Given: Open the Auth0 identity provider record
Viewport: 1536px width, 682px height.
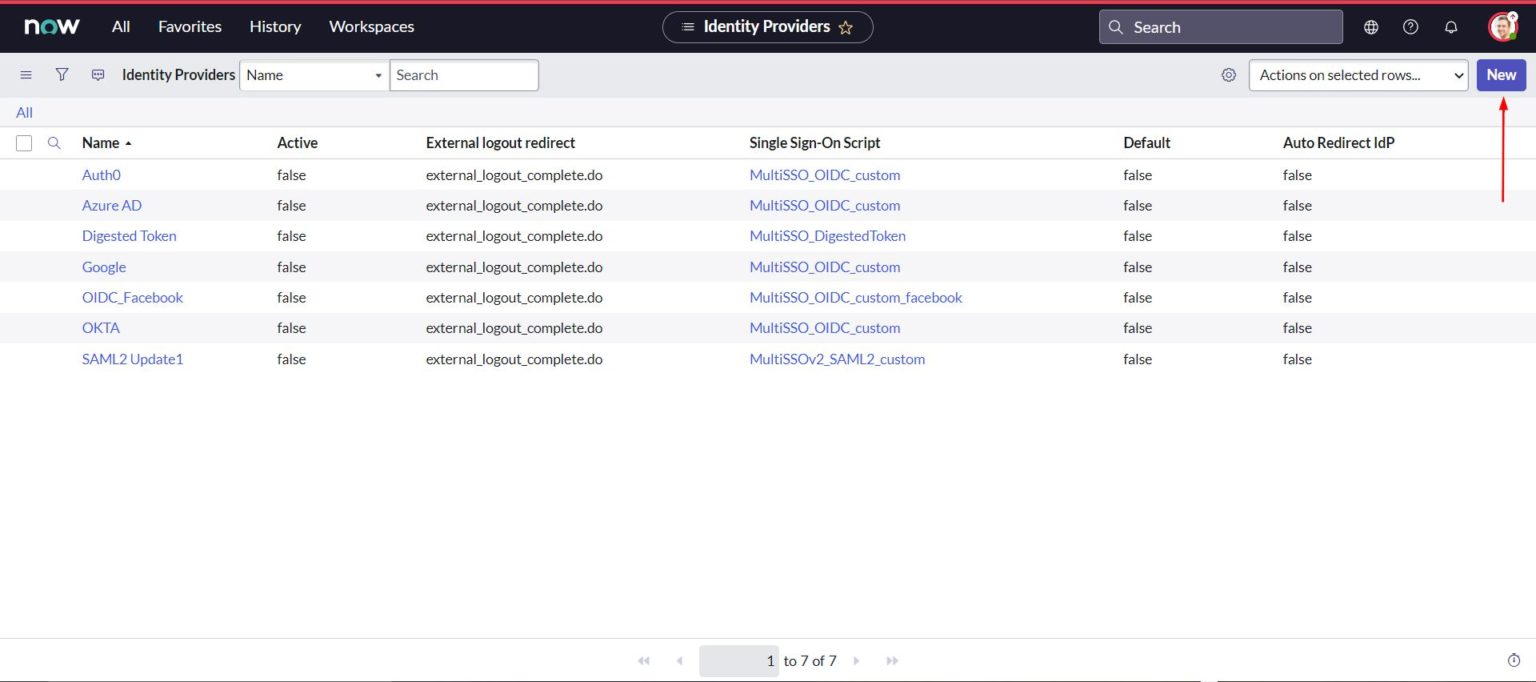Looking at the screenshot, I should pyautogui.click(x=101, y=174).
